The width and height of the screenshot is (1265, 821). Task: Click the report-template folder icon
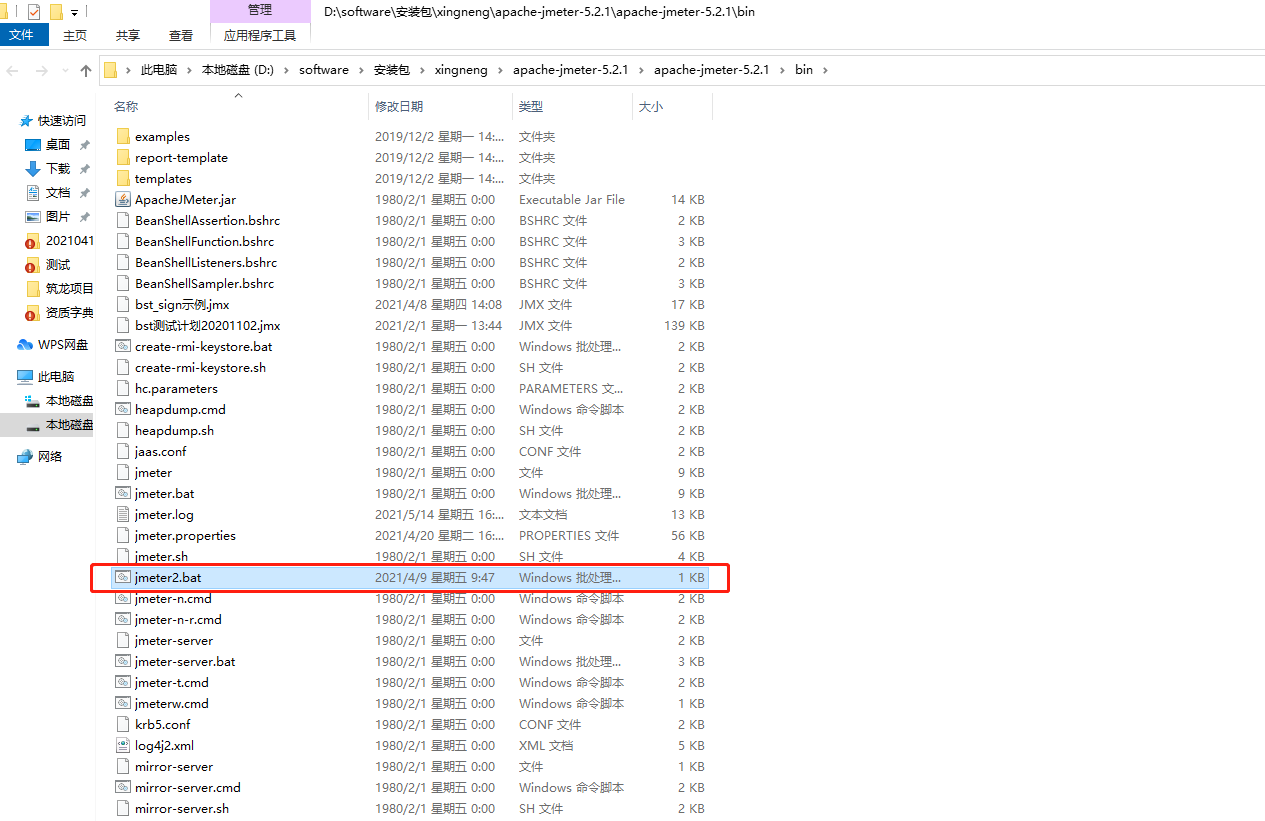124,157
